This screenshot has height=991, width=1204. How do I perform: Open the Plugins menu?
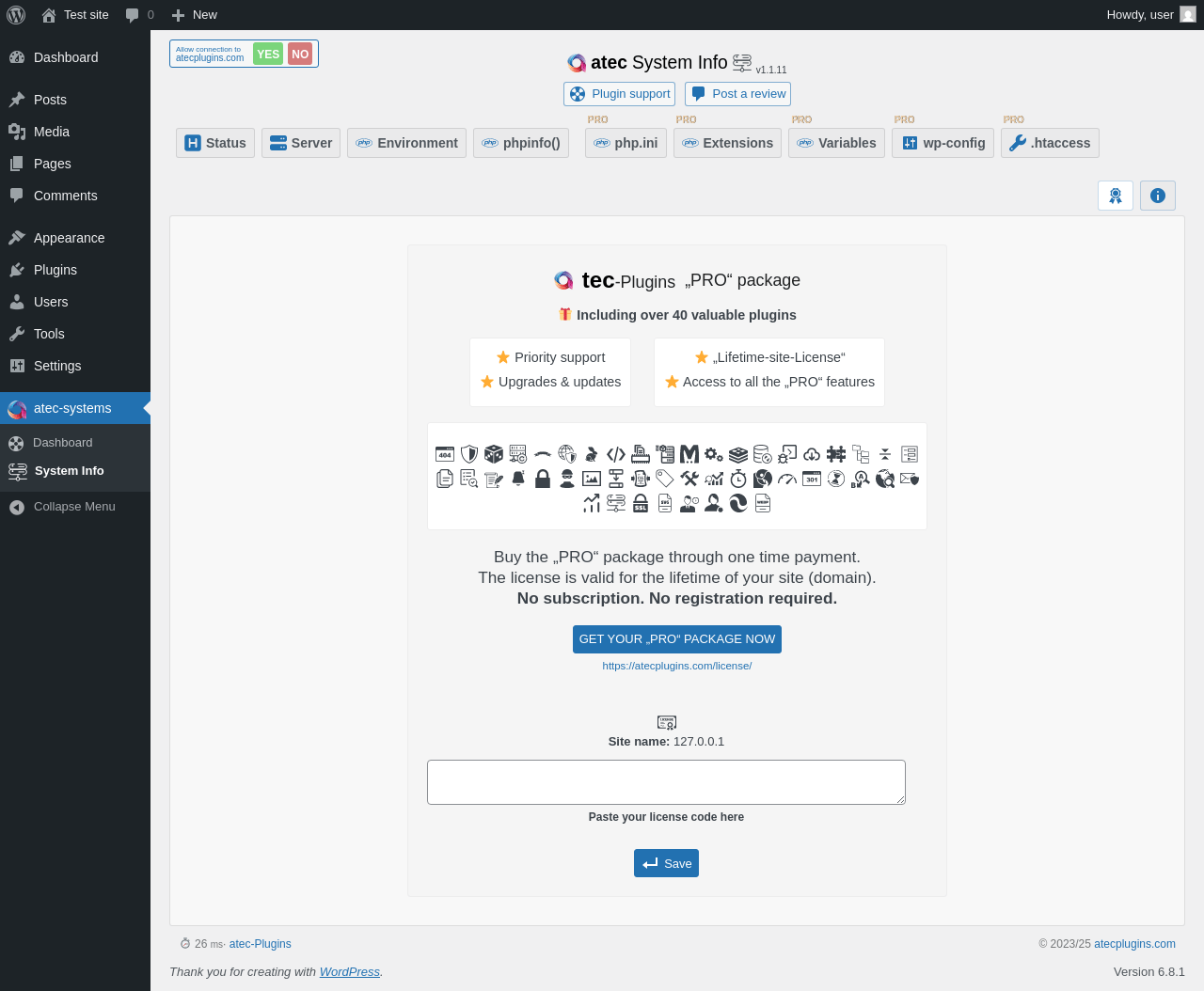pyautogui.click(x=75, y=270)
